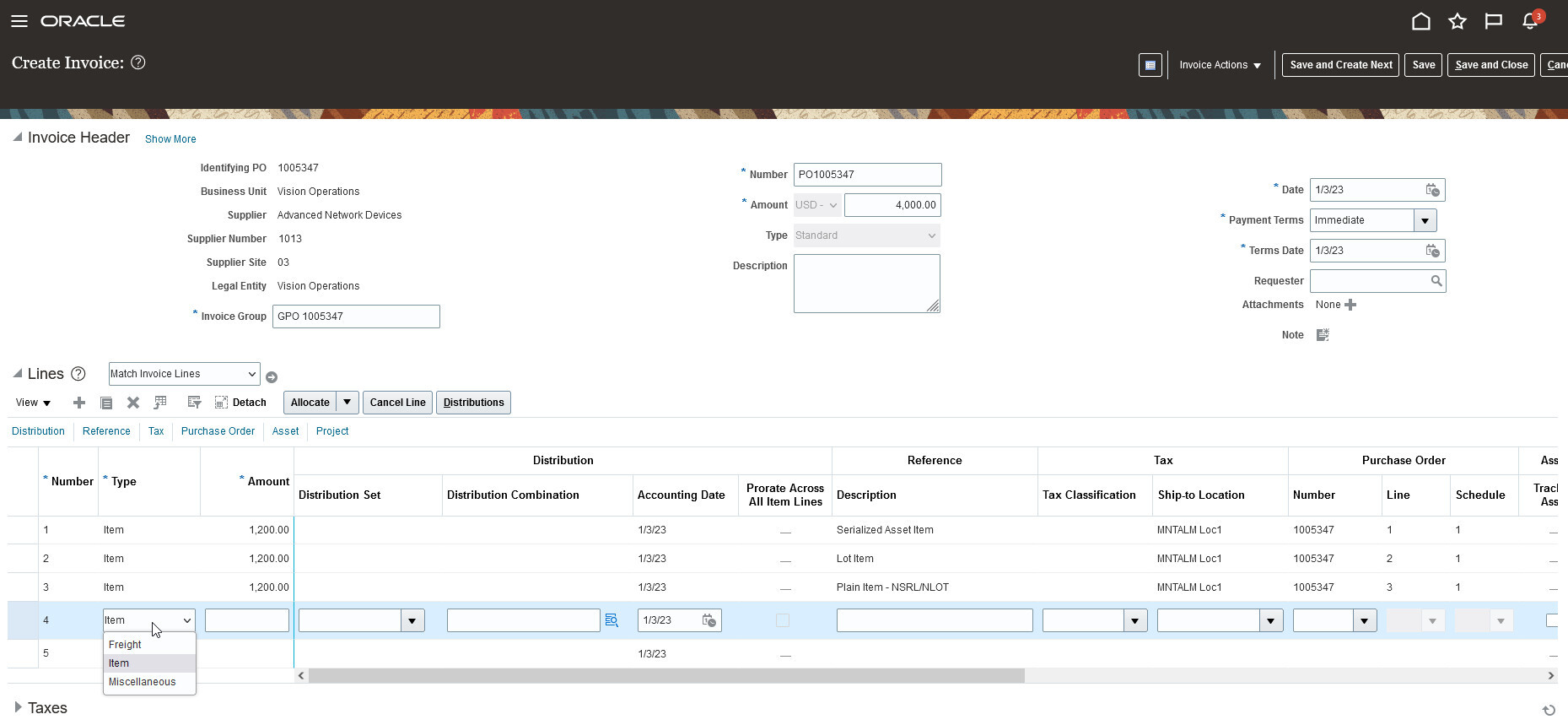Open Favorites star icon
The height and width of the screenshot is (725, 1568).
click(x=1458, y=21)
